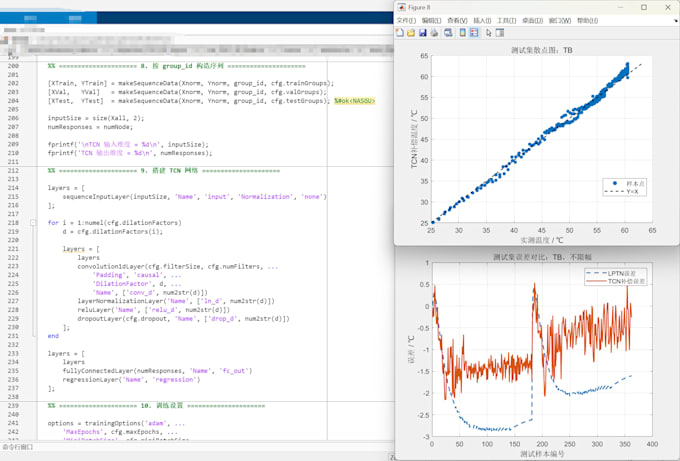This screenshot has height=461, width=680.
Task: Click 'numResponses = numNode;' on line 207
Action: pos(90,127)
